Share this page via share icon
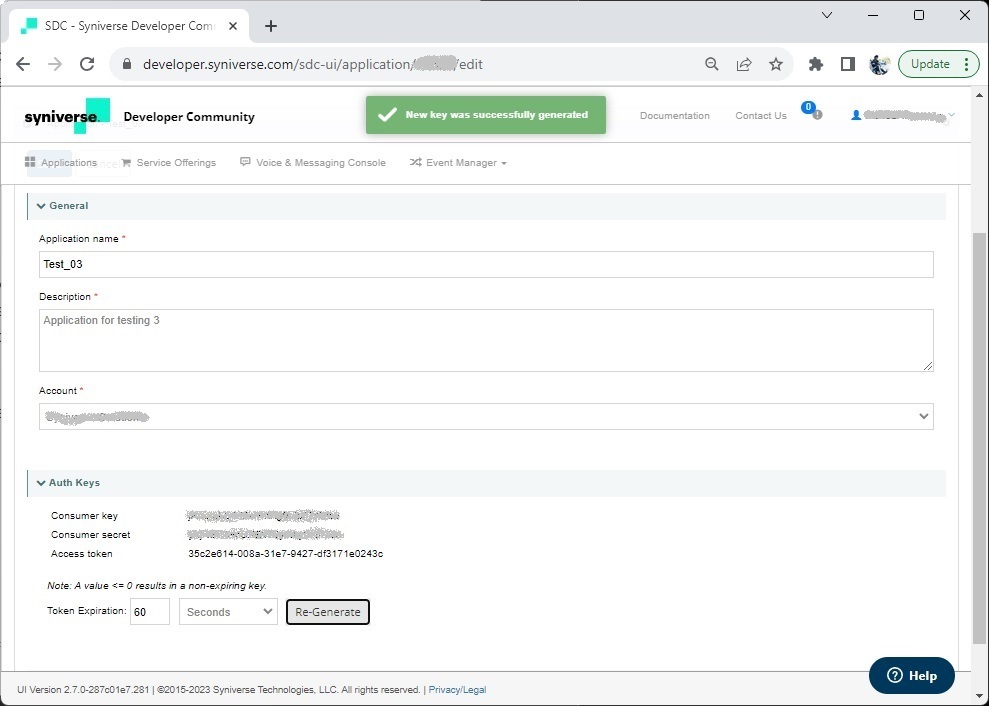The height and width of the screenshot is (706, 989). point(744,64)
